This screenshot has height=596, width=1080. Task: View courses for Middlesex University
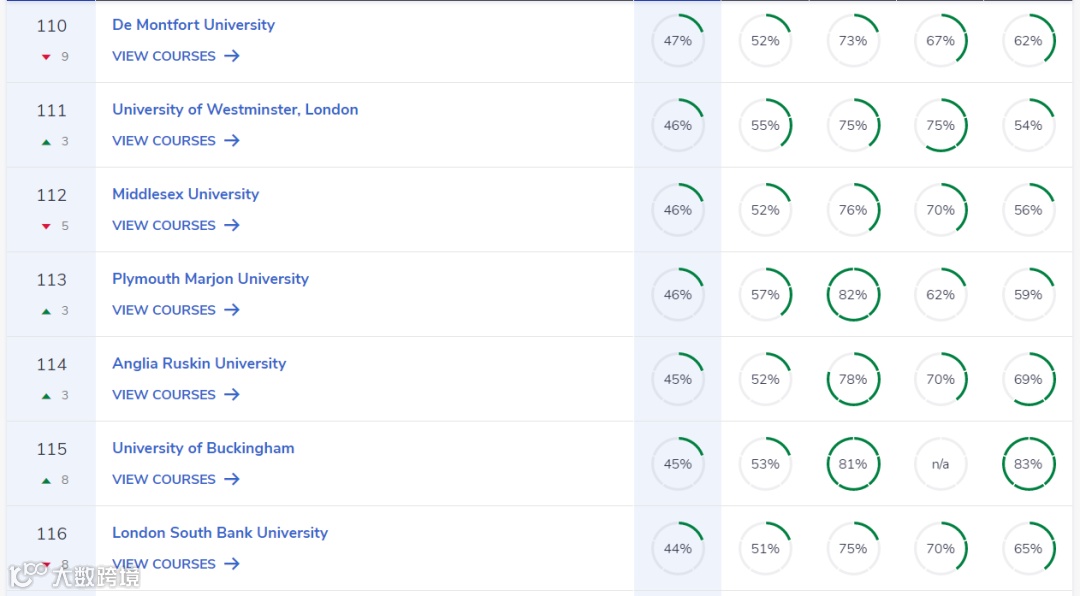pos(164,226)
